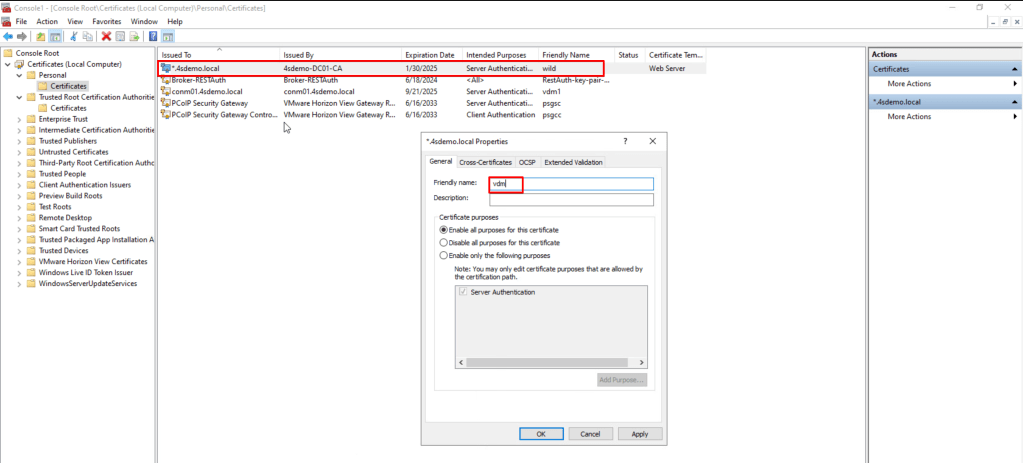The height and width of the screenshot is (463, 1023).
Task: Expand the Enterprise Trust tree node
Action: [x=19, y=119]
